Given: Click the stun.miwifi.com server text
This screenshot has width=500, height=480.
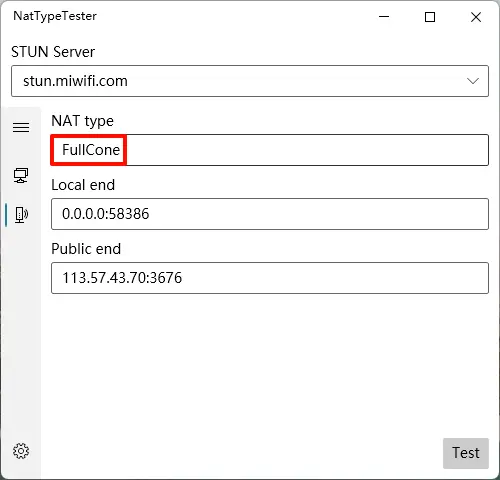Looking at the screenshot, I should tap(75, 81).
